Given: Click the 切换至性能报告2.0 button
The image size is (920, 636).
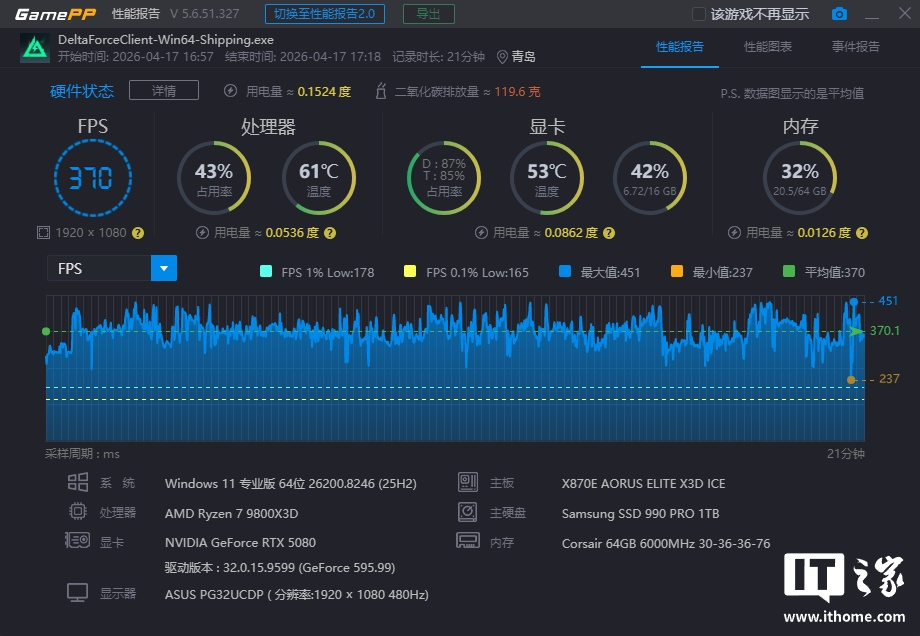Looking at the screenshot, I should click(325, 14).
